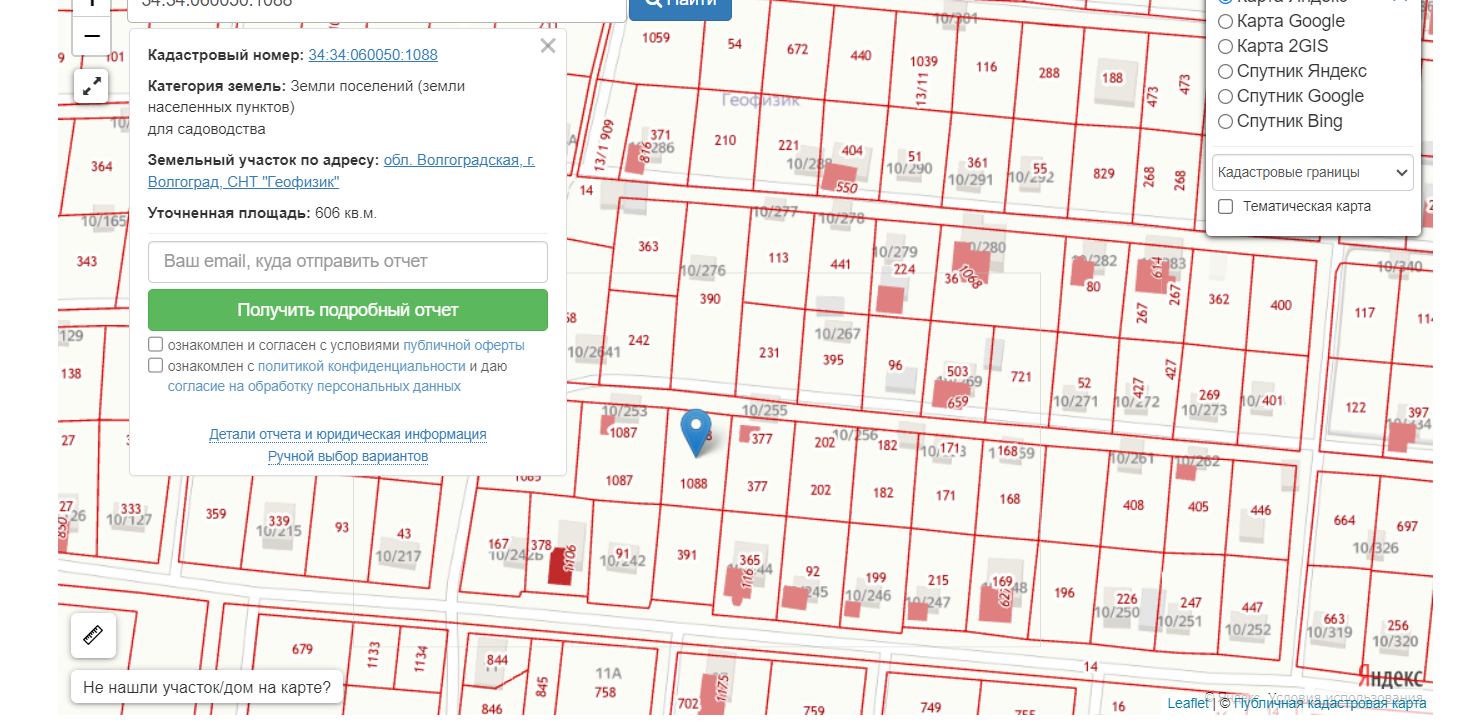Accept публичной оферты terms checkbox
The height and width of the screenshot is (726, 1468).
(156, 345)
